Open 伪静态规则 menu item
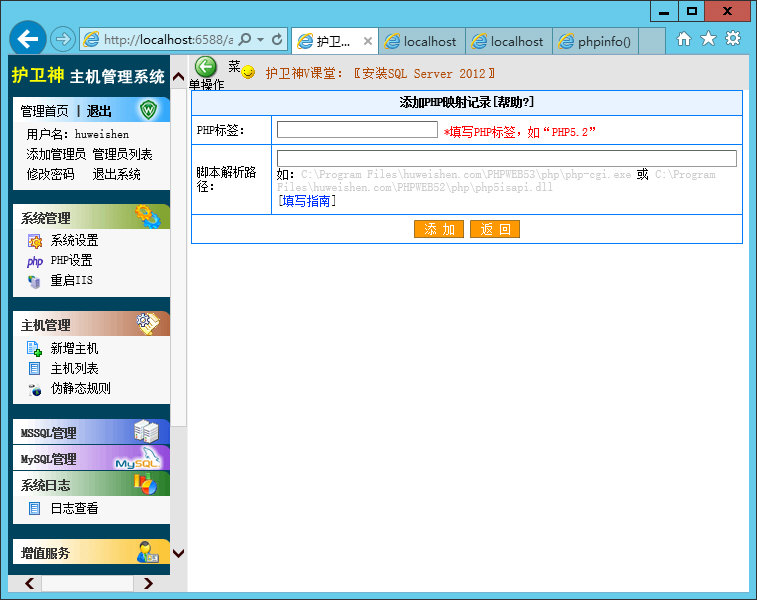 tap(81, 389)
